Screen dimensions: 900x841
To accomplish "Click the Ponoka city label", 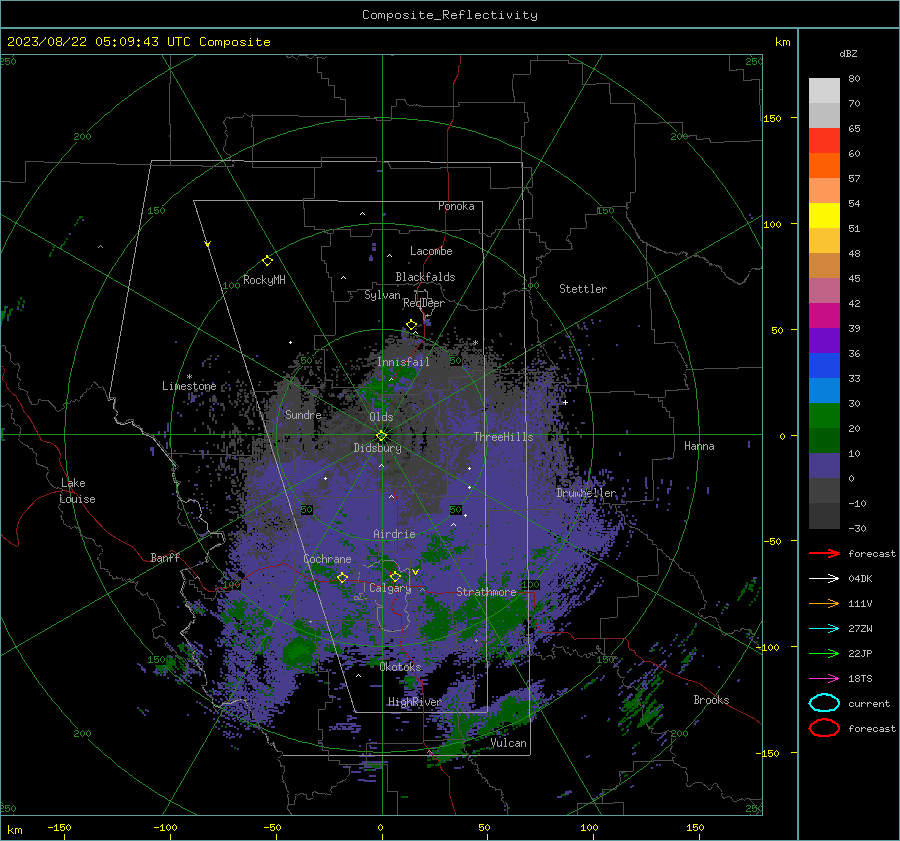I will 456,206.
